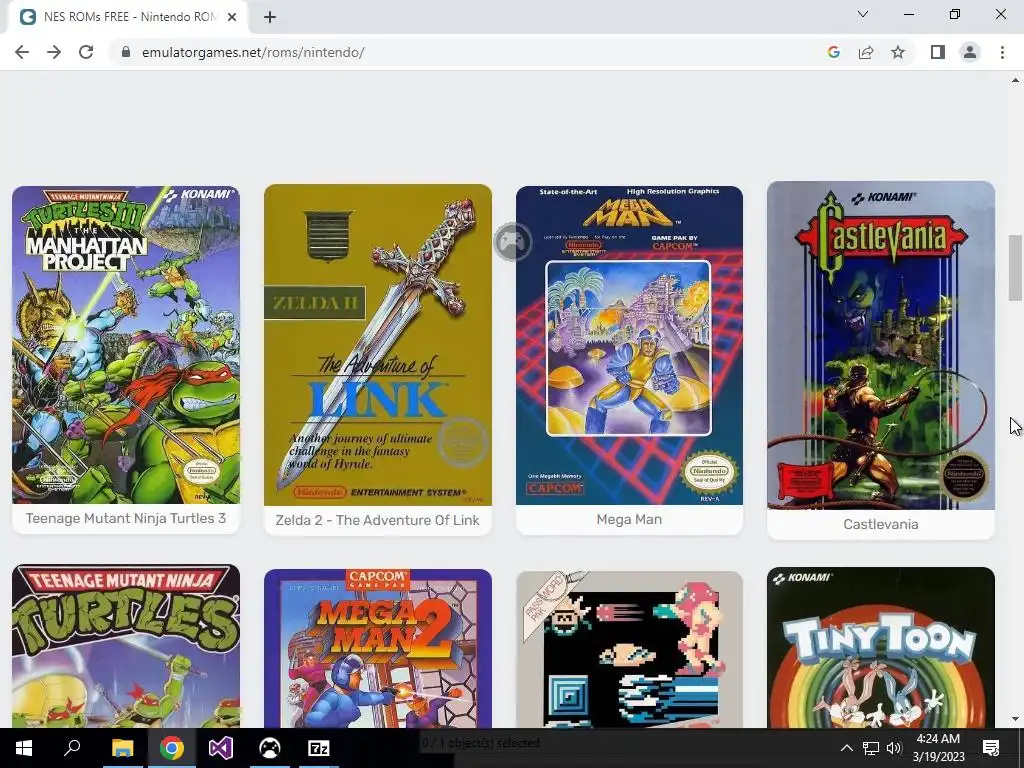Open File Explorer from taskbar
Image resolution: width=1024 pixels, height=768 pixels.
click(x=122, y=748)
